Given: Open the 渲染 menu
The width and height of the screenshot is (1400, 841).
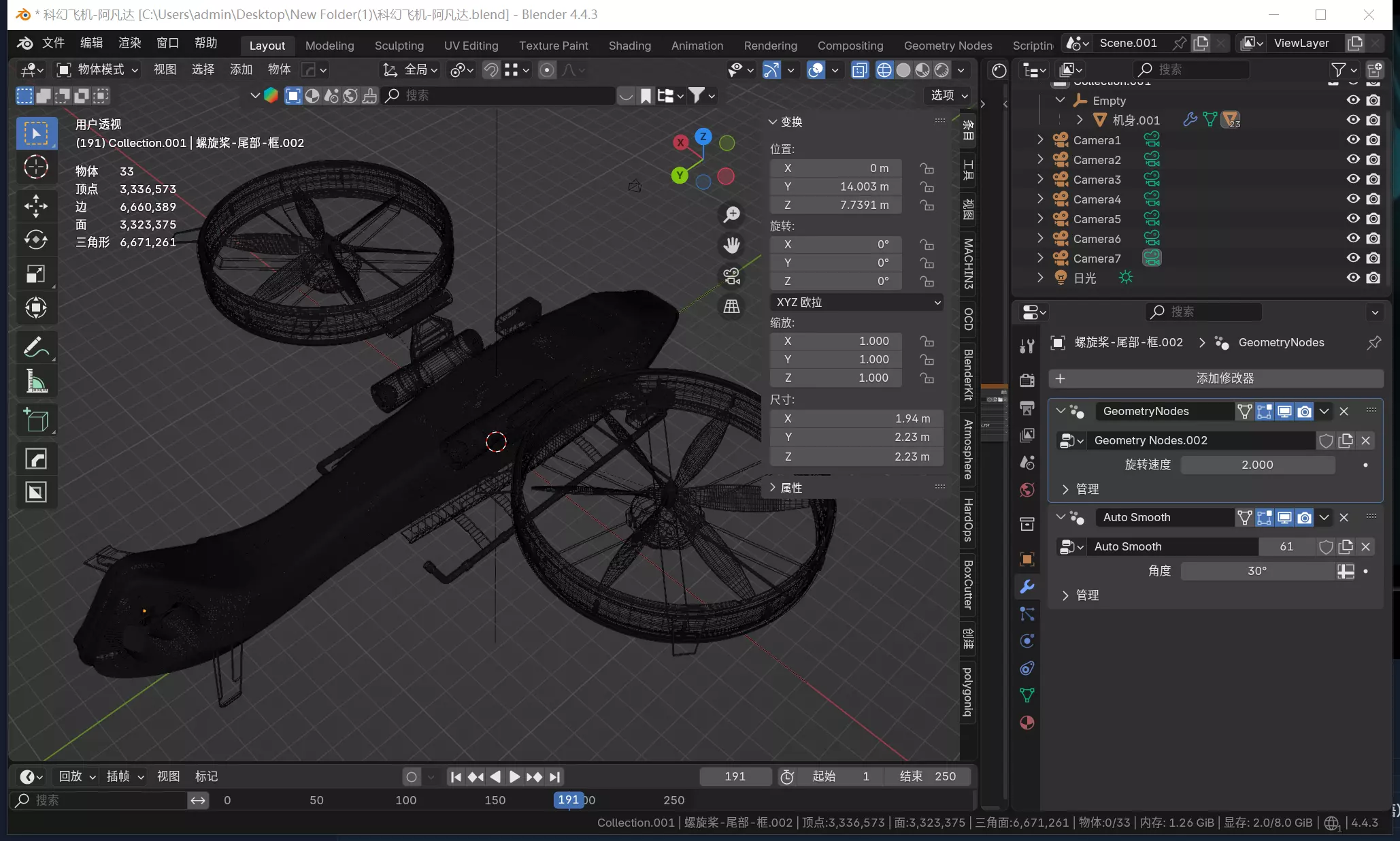Looking at the screenshot, I should 129,43.
